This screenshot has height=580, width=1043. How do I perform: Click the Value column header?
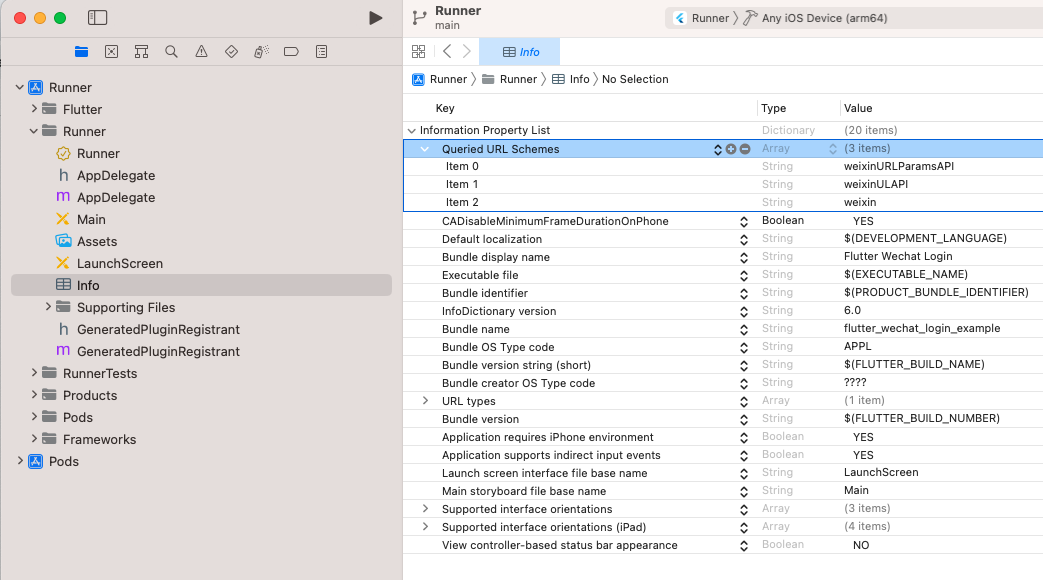click(857, 108)
